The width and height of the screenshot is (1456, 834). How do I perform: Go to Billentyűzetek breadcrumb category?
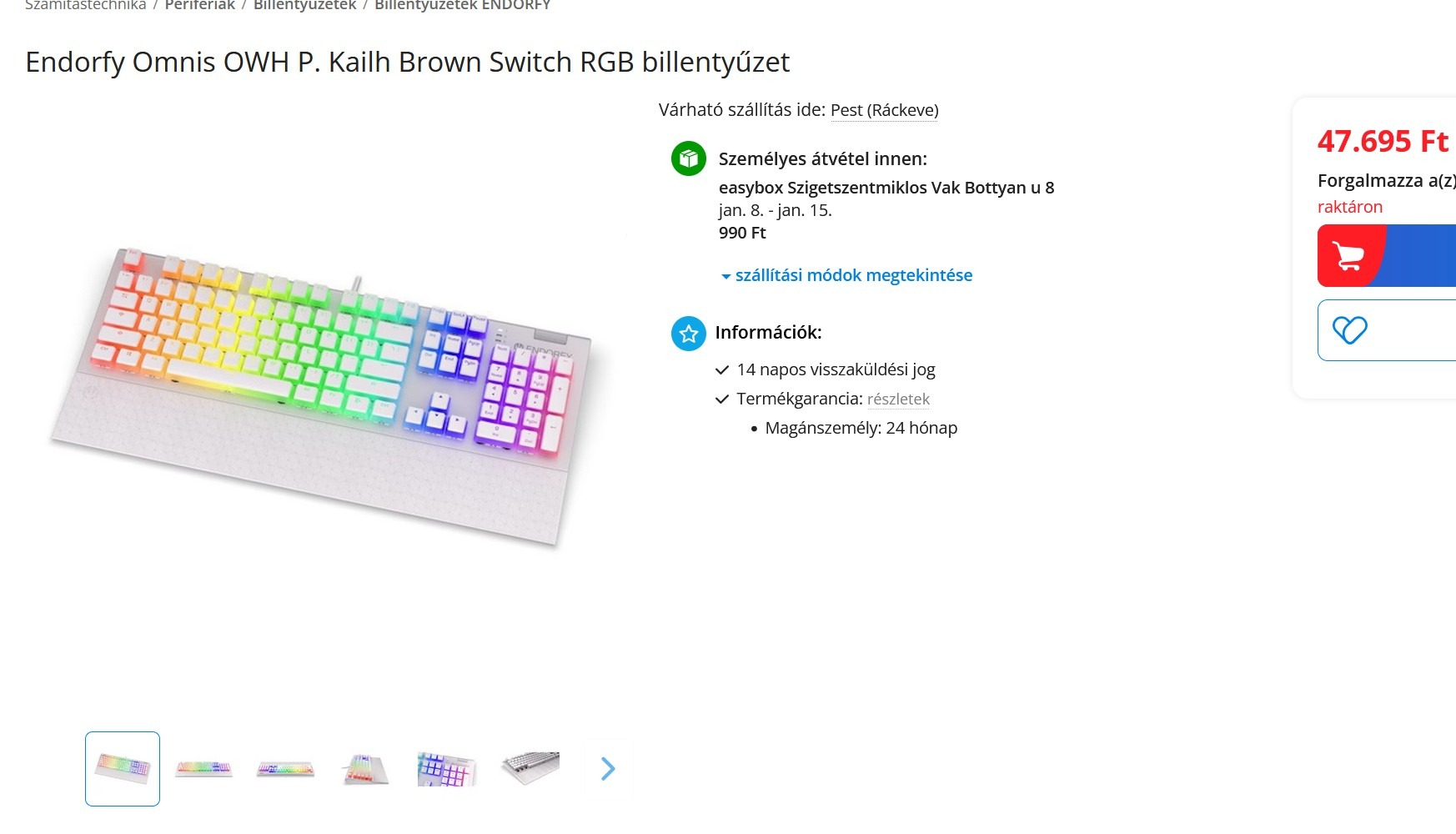(x=304, y=5)
